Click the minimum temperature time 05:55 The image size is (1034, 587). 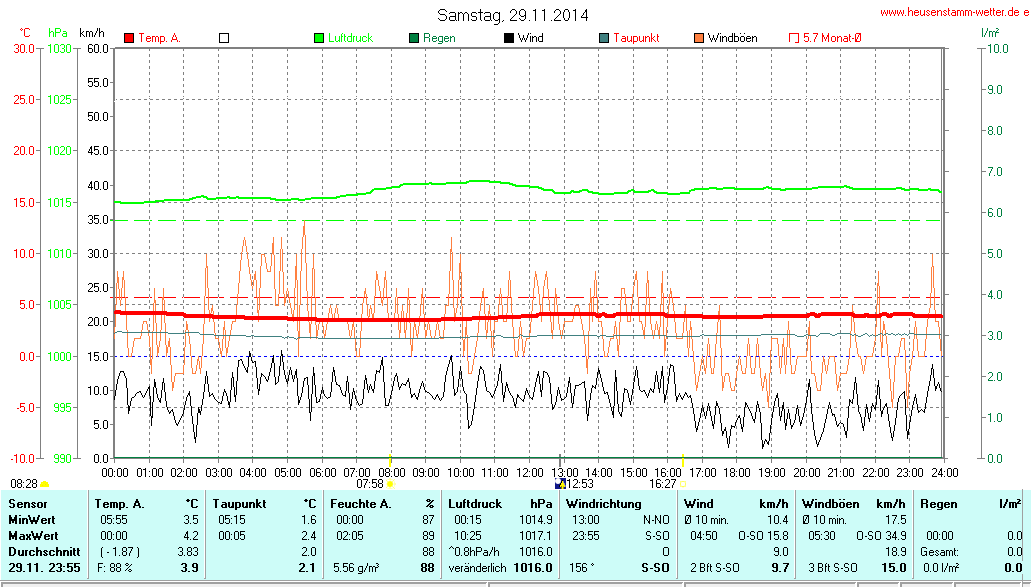tap(113, 520)
